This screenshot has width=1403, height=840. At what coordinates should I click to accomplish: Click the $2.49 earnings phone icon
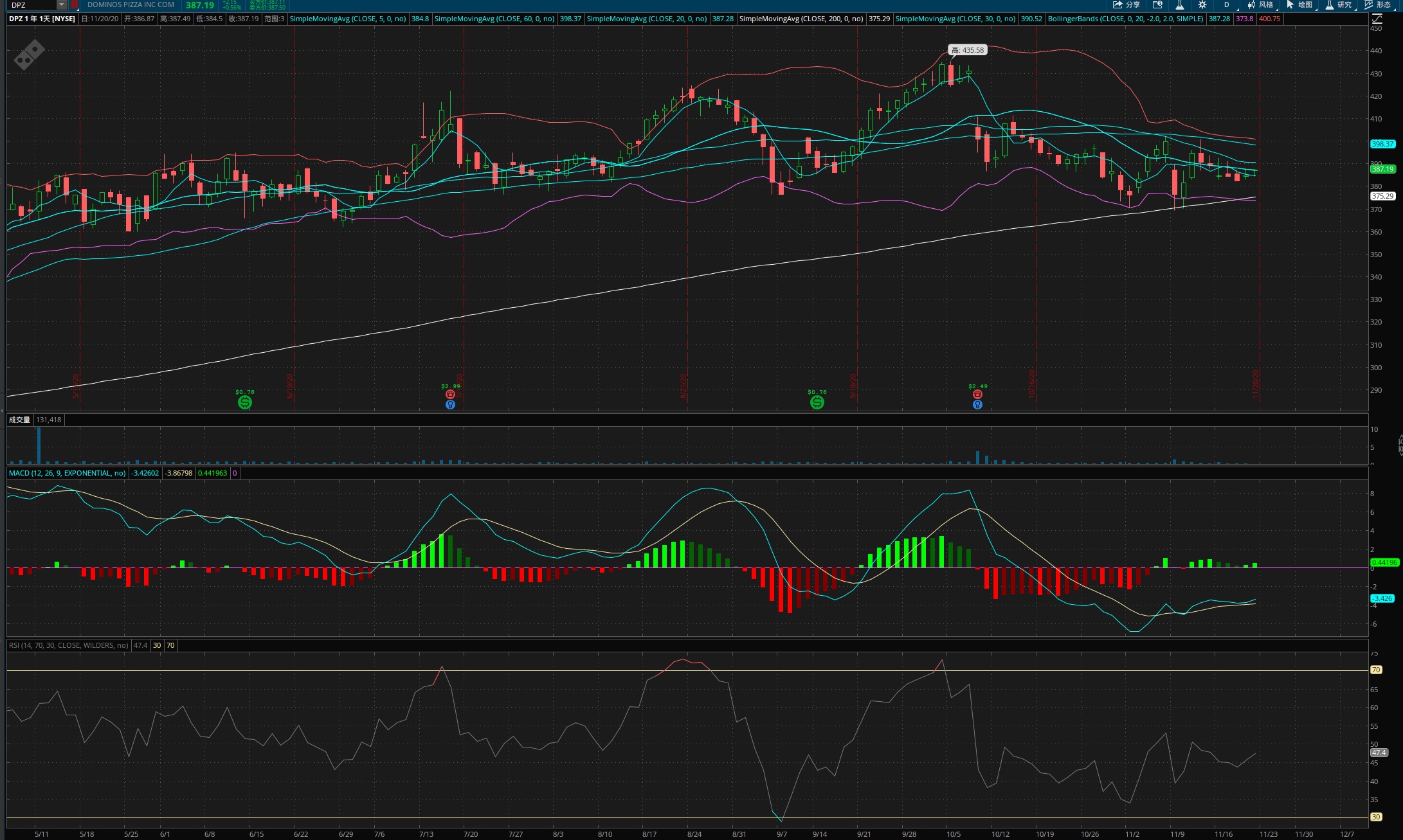click(977, 394)
